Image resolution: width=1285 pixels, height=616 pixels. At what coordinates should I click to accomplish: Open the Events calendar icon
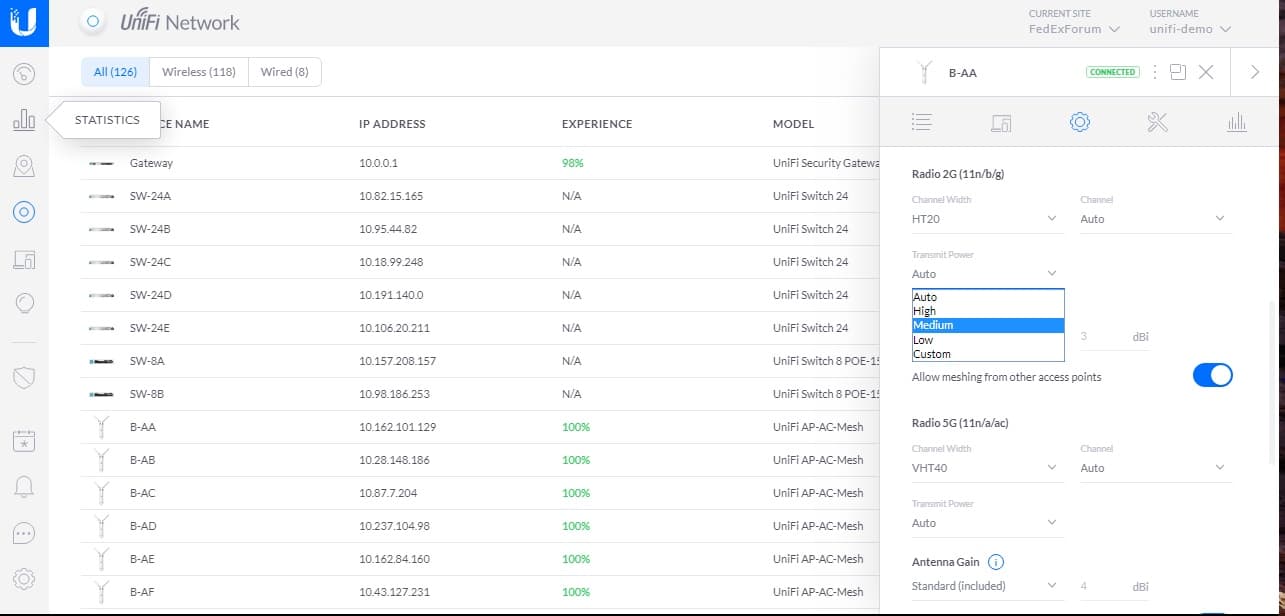(x=24, y=440)
